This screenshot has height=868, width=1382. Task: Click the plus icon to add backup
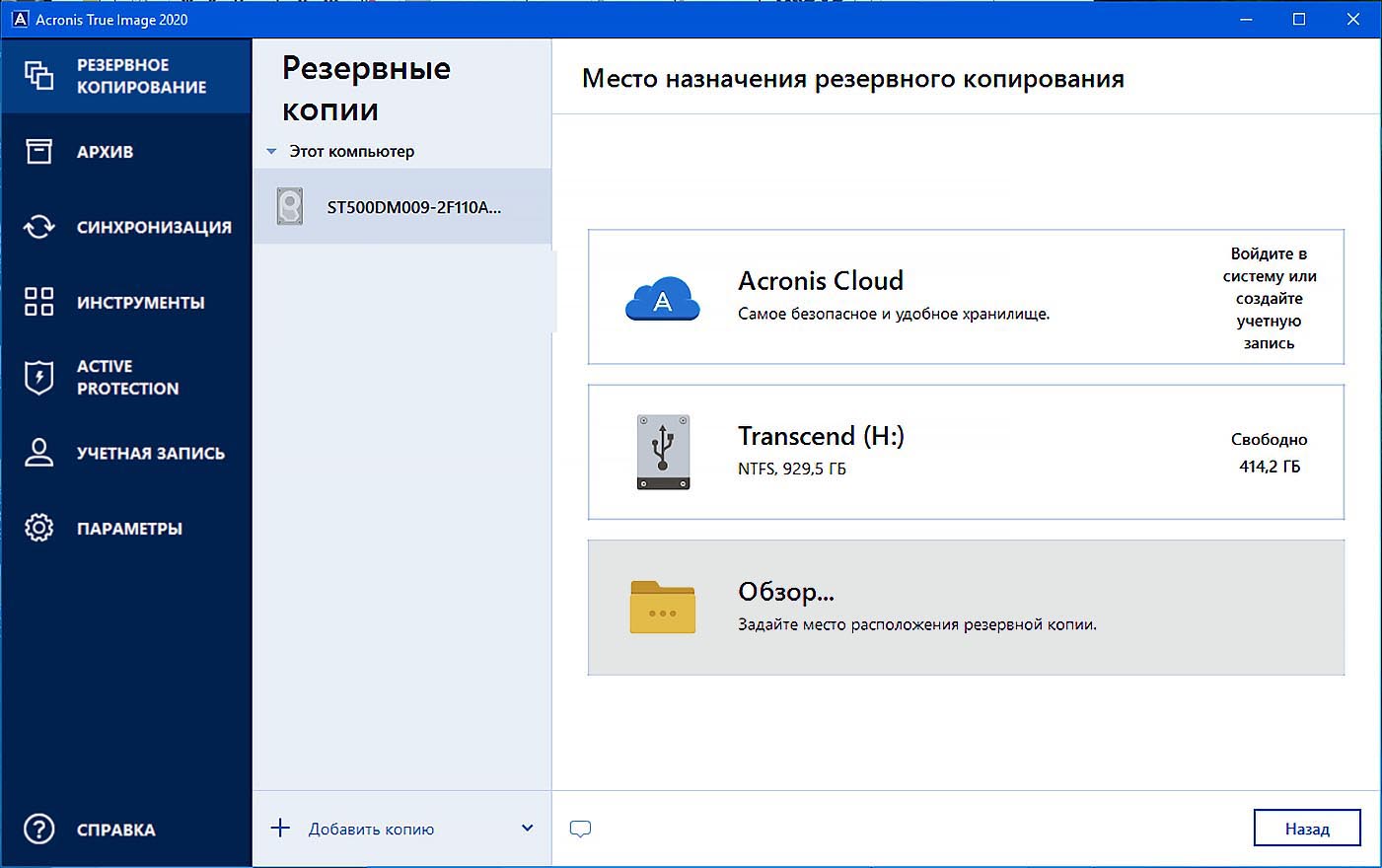280,828
